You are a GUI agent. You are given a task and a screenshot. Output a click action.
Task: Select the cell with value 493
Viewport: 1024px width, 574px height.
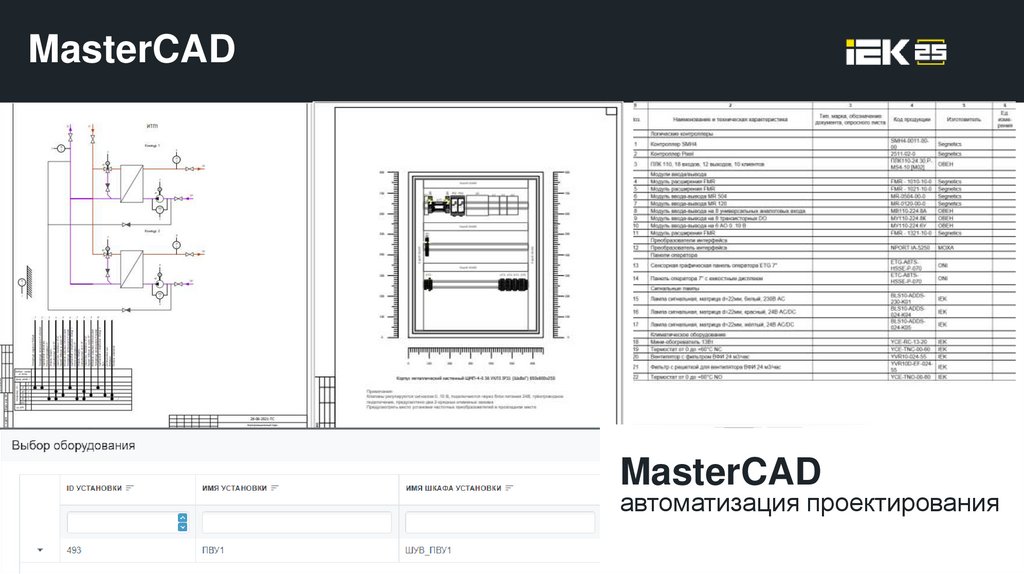74,550
